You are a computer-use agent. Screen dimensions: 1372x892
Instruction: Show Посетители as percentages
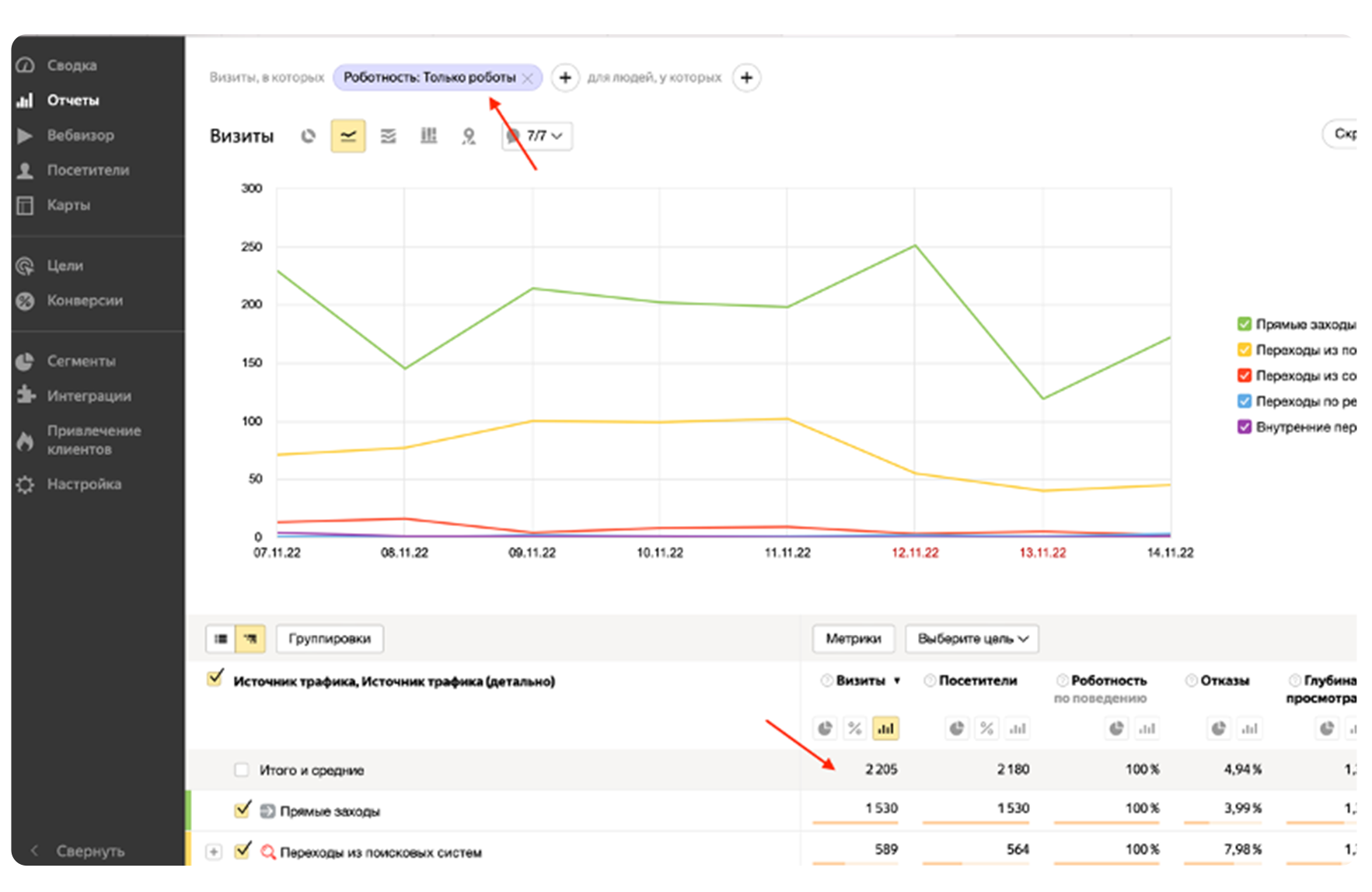coord(987,728)
